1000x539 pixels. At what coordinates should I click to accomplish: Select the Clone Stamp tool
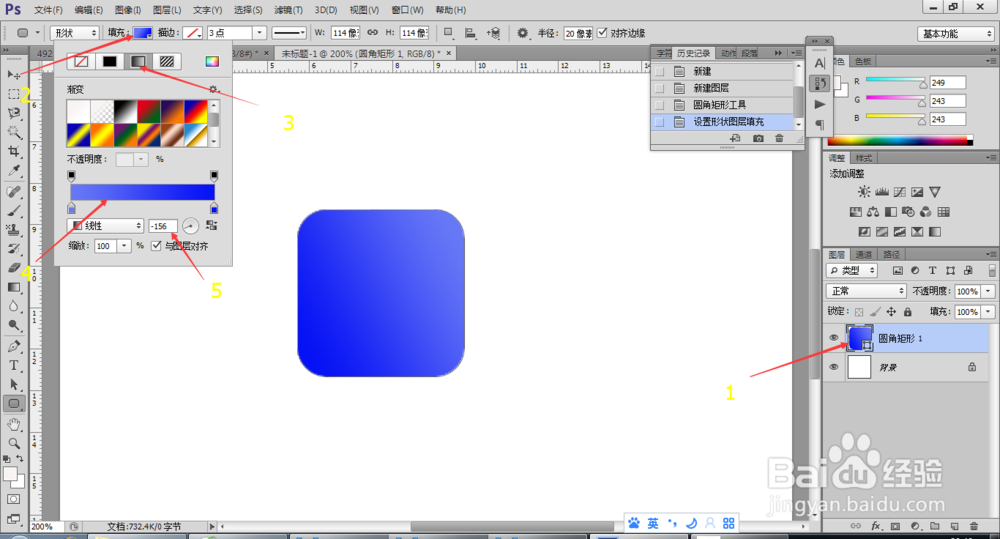13,230
